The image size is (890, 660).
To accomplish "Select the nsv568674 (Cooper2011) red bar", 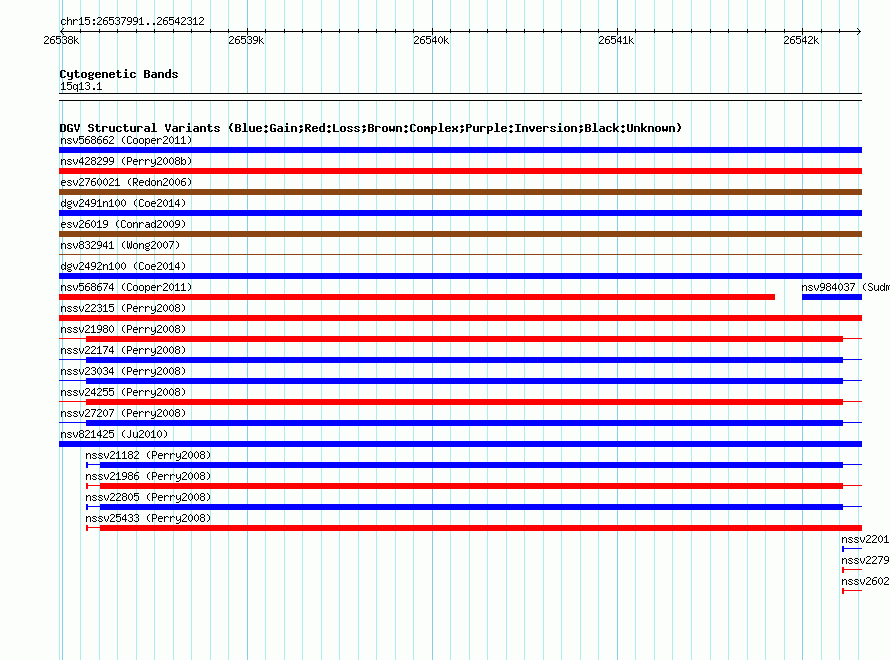I will tap(417, 297).
